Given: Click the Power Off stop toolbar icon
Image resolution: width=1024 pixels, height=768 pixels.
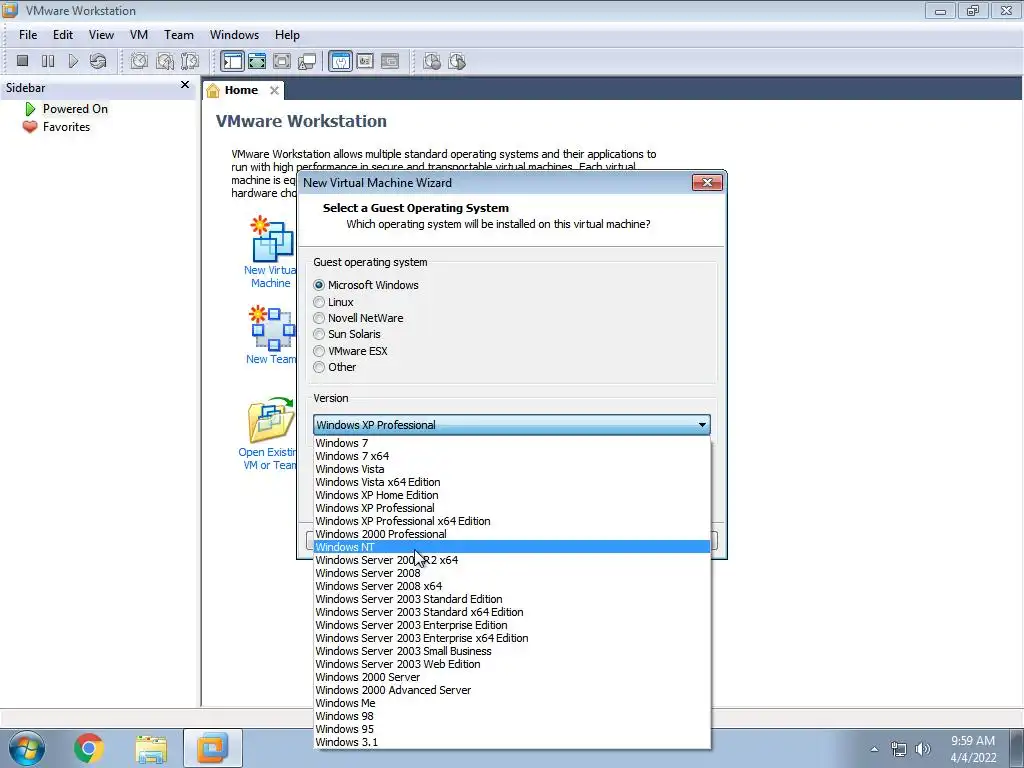Looking at the screenshot, I should point(22,61).
